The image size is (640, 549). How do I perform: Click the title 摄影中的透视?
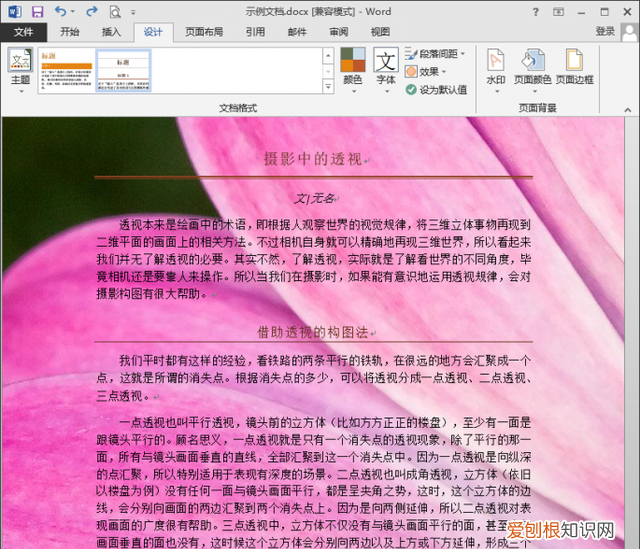pos(313,159)
